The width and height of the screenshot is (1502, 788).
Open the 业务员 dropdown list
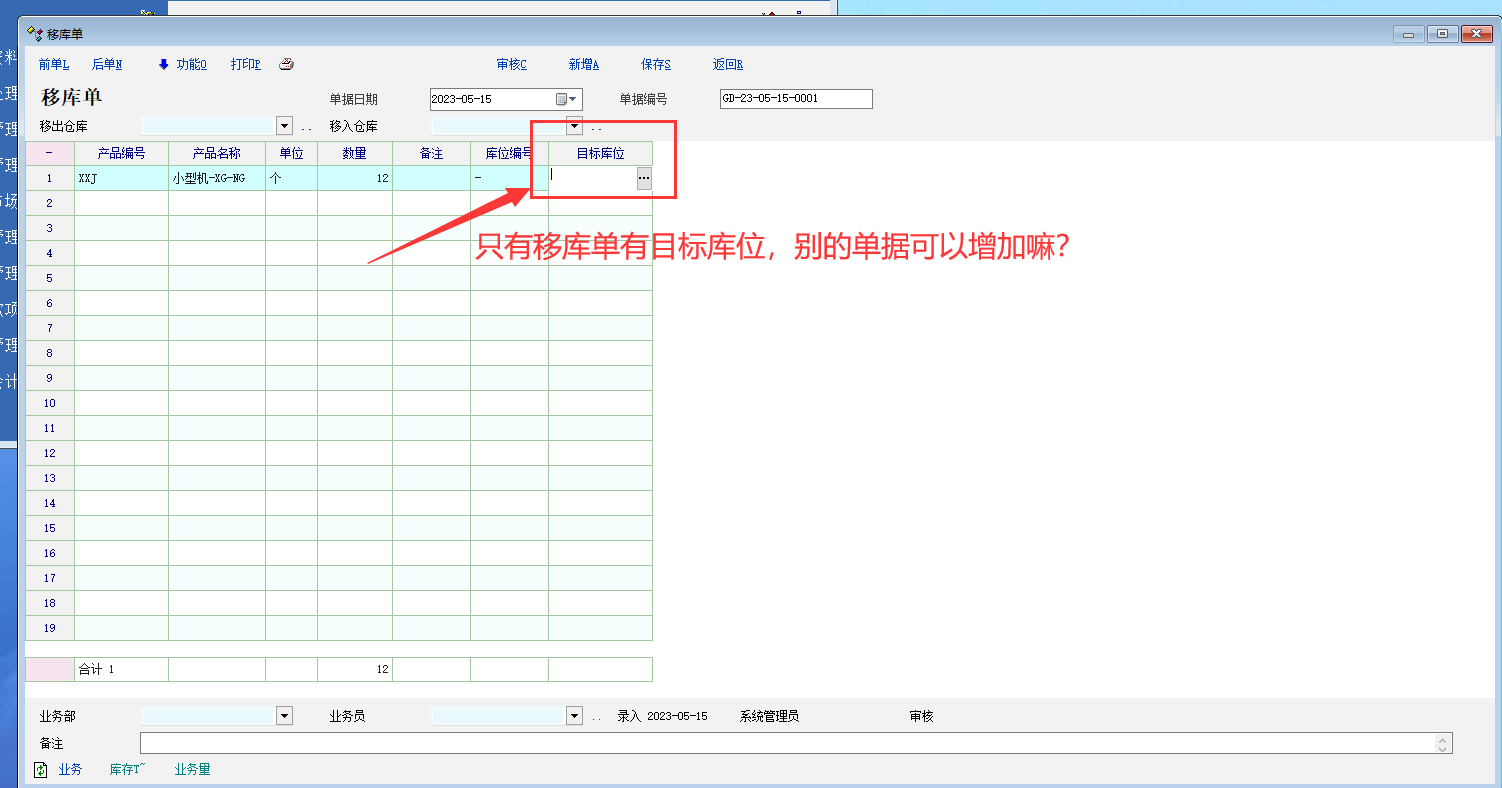(574, 716)
